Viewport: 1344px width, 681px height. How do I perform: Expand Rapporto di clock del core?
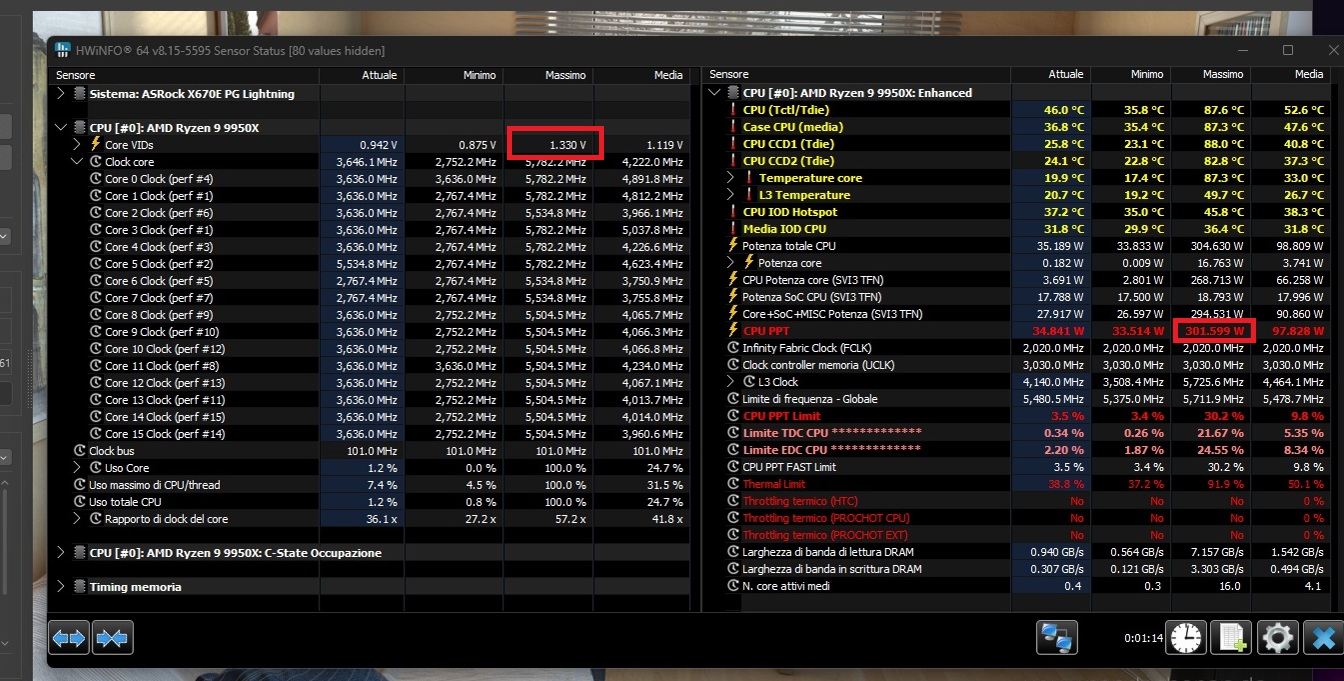pos(77,519)
